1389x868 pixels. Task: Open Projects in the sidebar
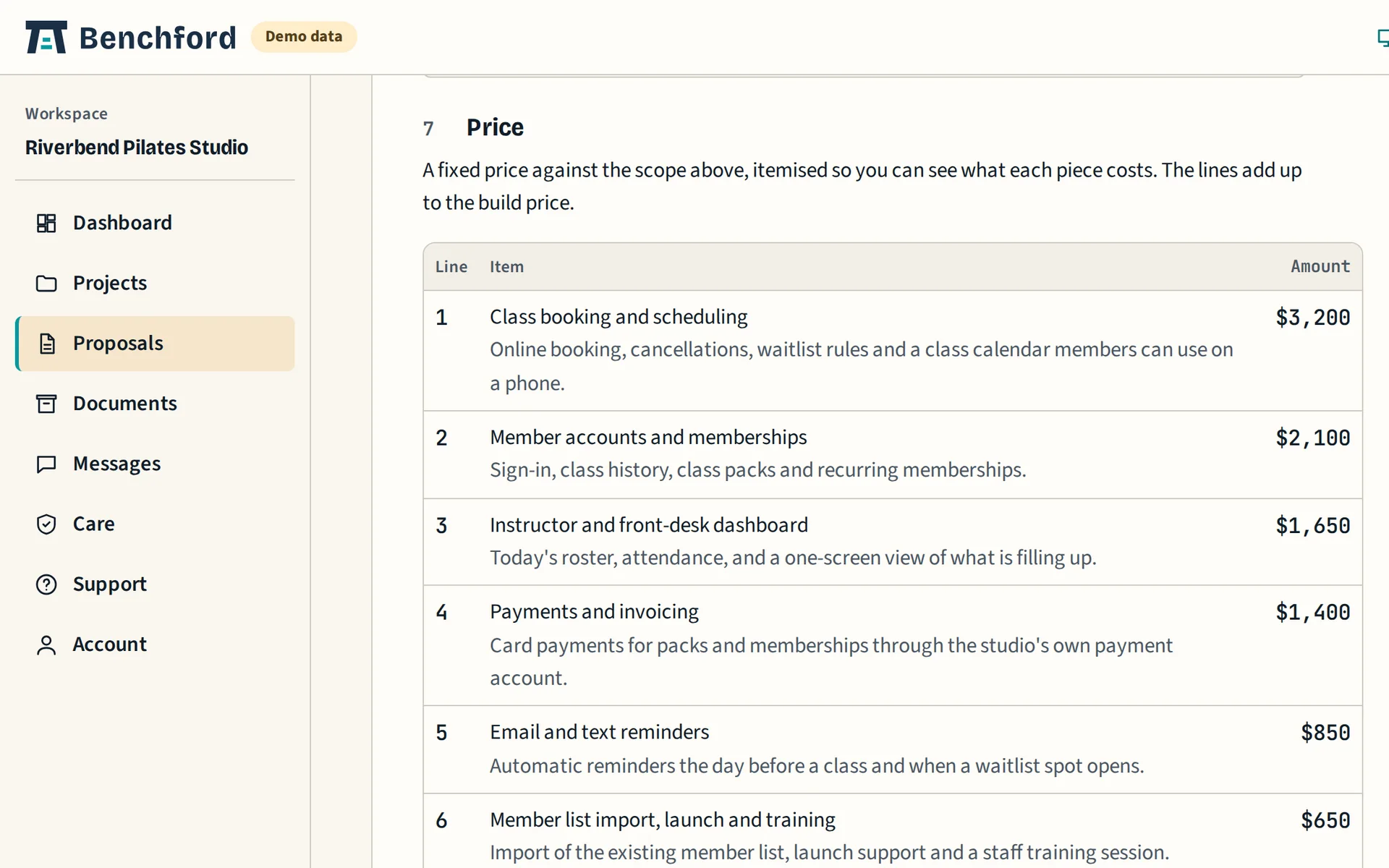[x=155, y=283]
